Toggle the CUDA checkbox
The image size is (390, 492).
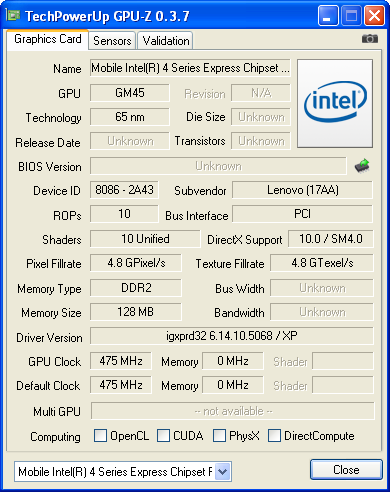coord(163,436)
